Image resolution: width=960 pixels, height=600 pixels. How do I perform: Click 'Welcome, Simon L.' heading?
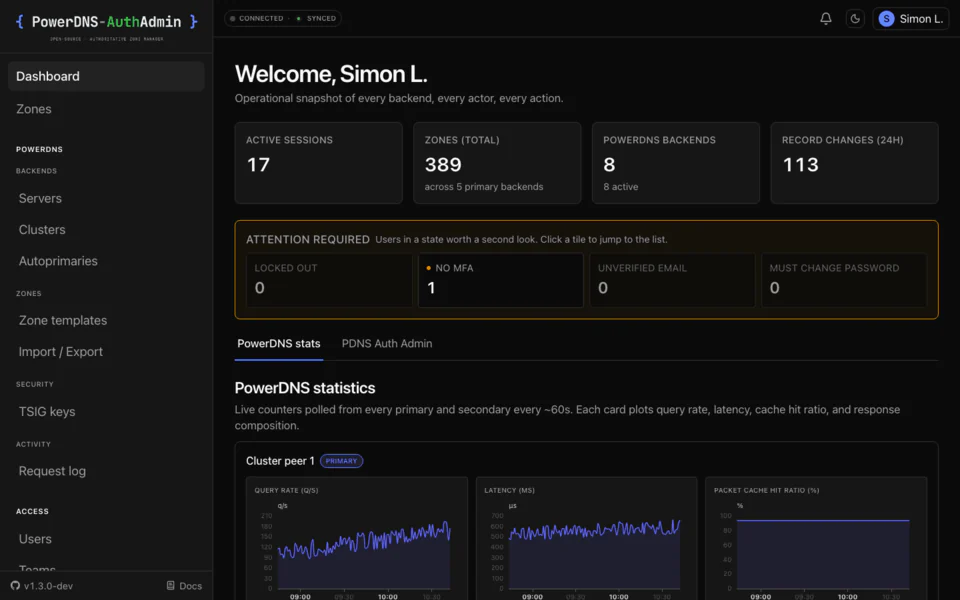[x=331, y=74]
